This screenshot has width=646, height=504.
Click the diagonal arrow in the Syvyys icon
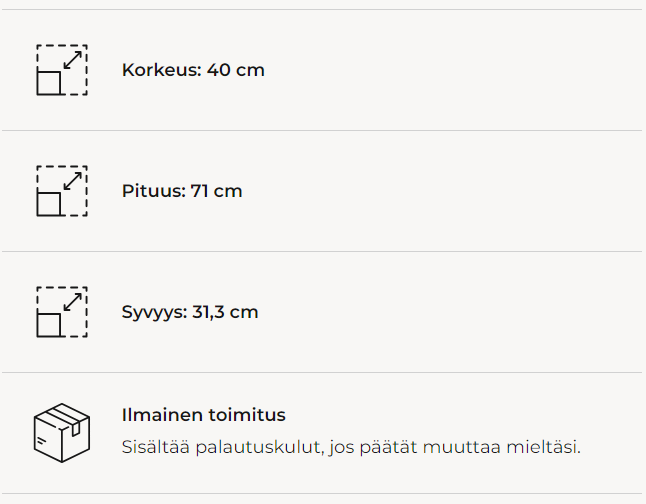point(73,301)
